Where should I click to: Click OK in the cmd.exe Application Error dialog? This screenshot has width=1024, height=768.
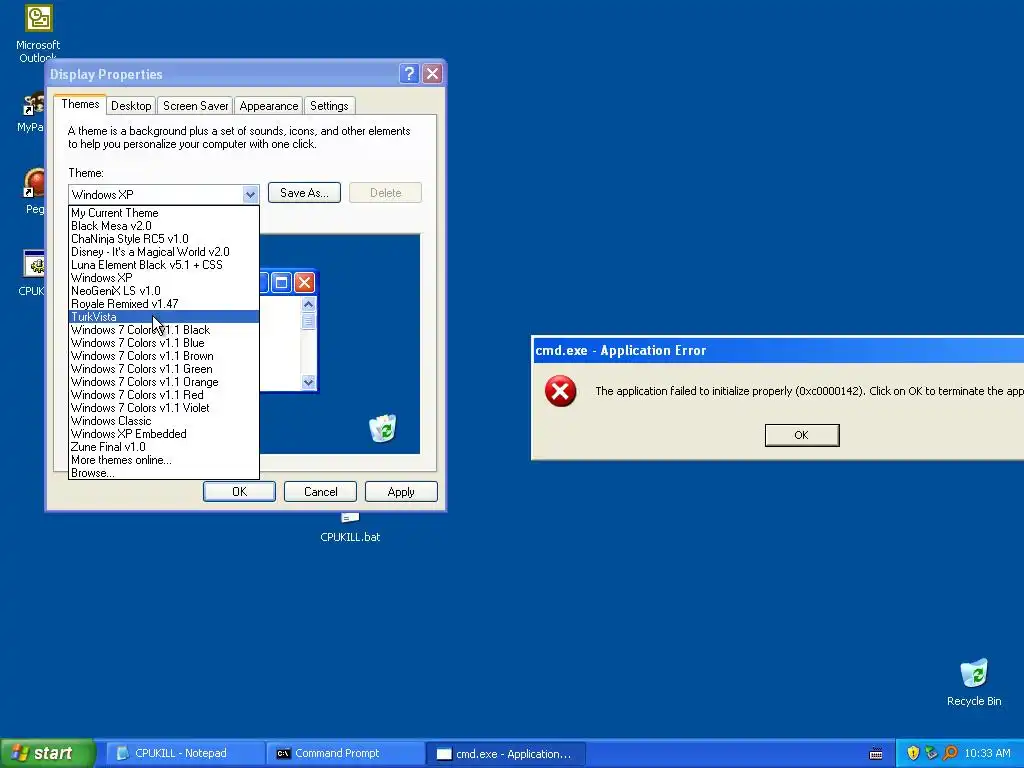[802, 435]
